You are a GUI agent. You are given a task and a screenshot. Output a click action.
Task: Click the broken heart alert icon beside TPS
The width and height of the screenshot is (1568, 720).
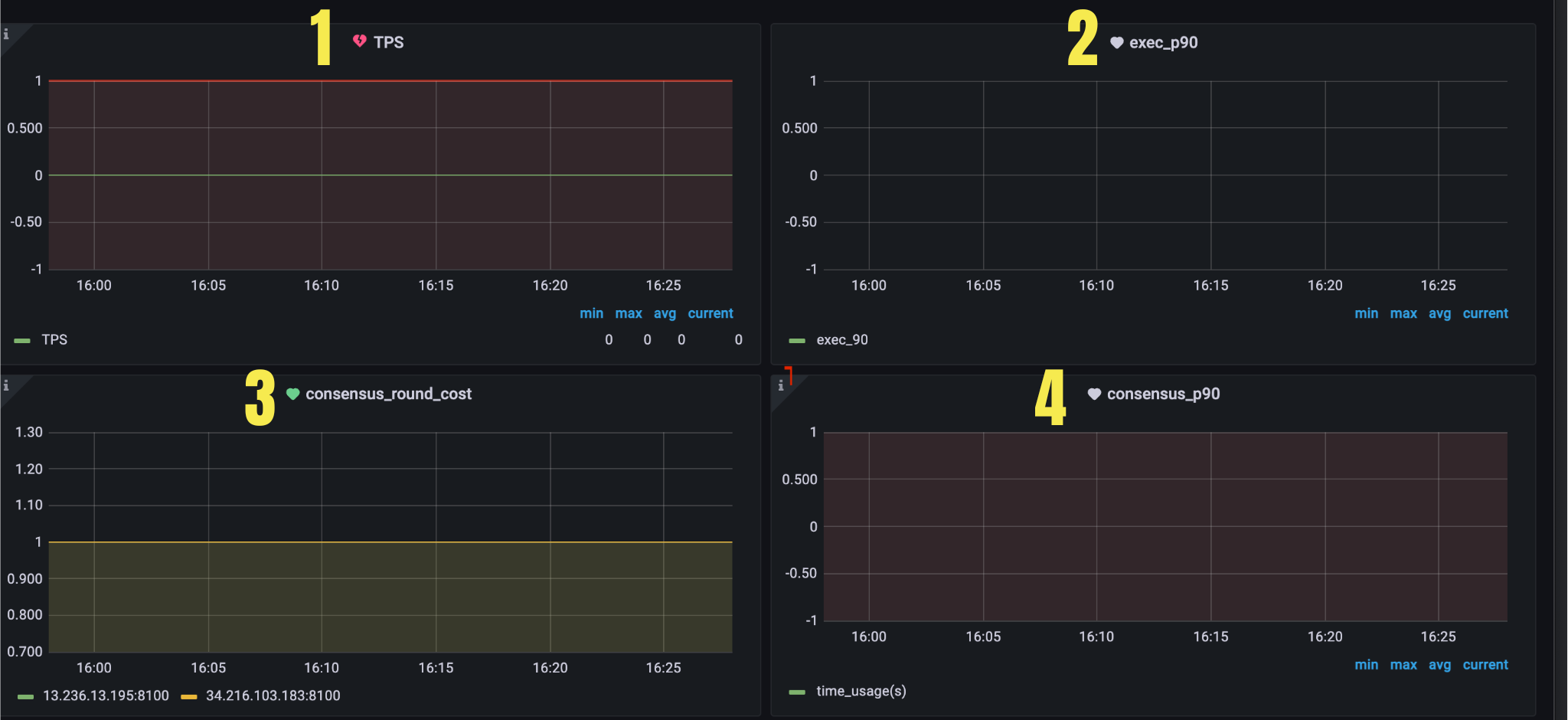click(359, 41)
